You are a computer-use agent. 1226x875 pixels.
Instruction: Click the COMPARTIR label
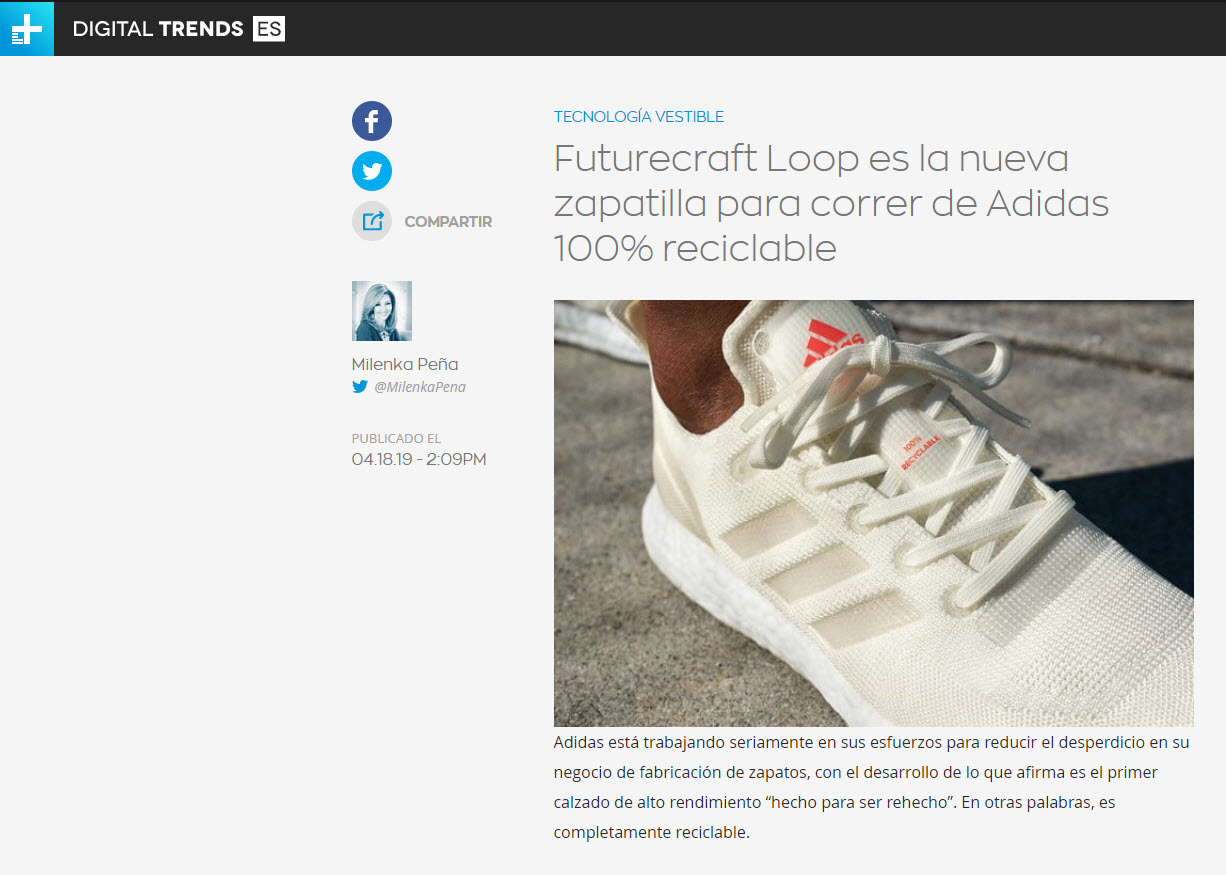point(448,222)
